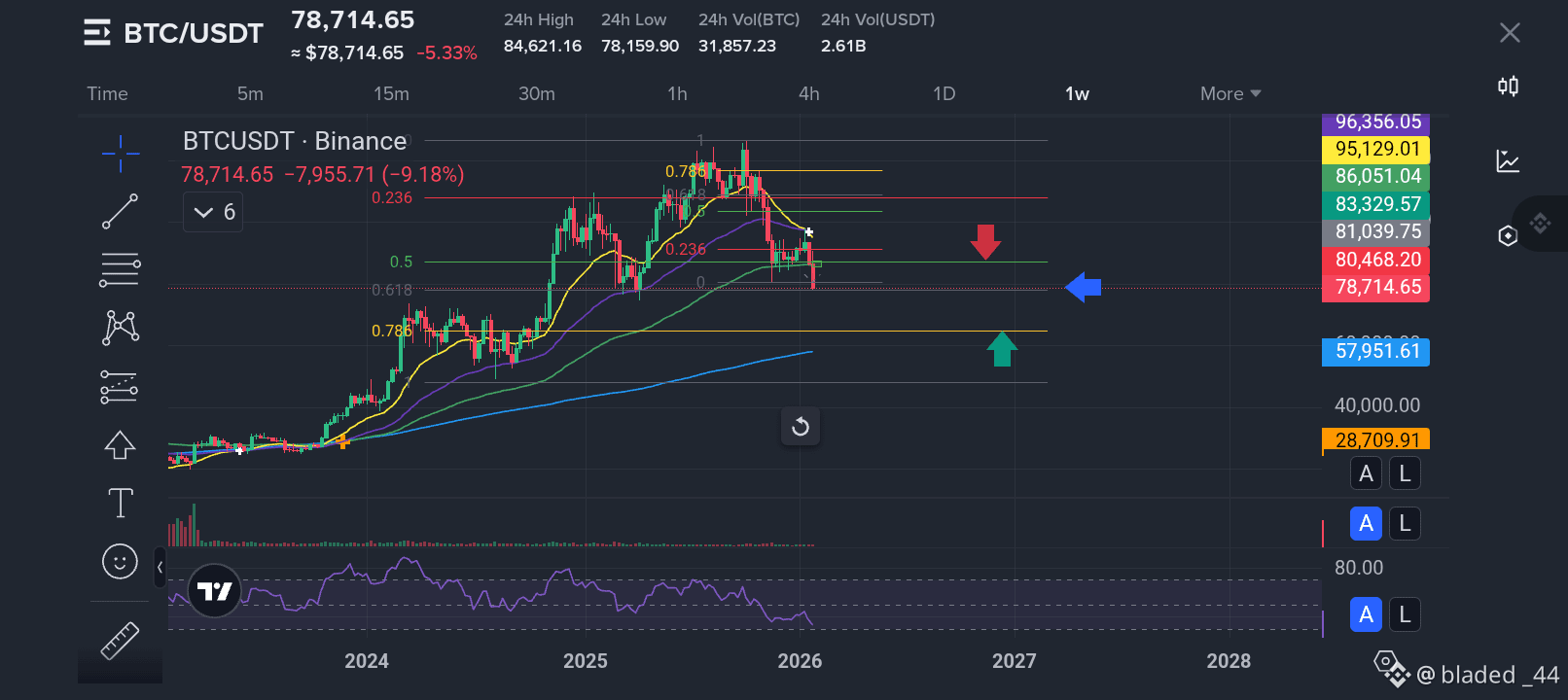Open the BTC/USDT pair list menu icon
Screen dimensions: 1568x700
(96, 33)
